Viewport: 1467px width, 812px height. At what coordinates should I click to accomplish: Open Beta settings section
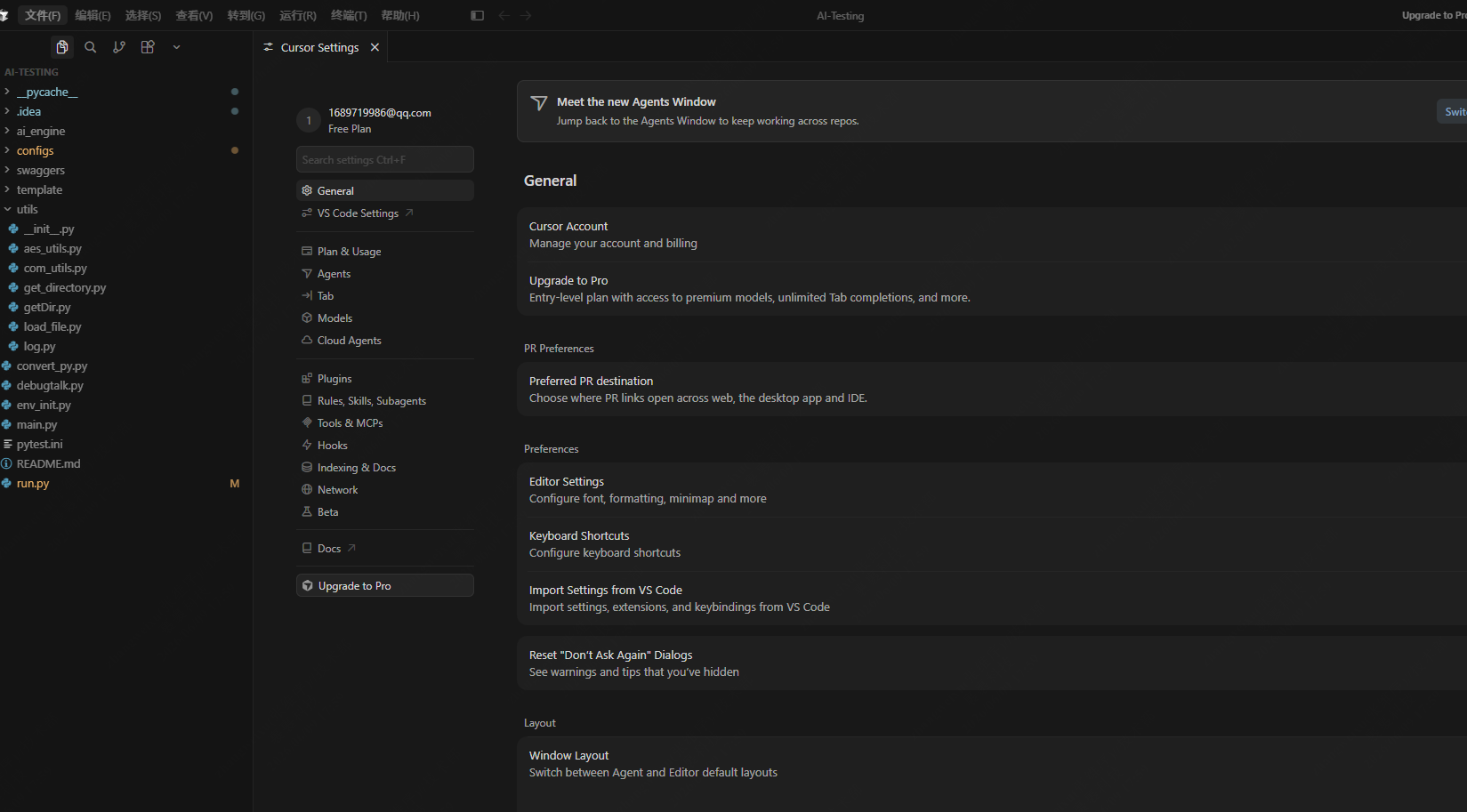384,511
